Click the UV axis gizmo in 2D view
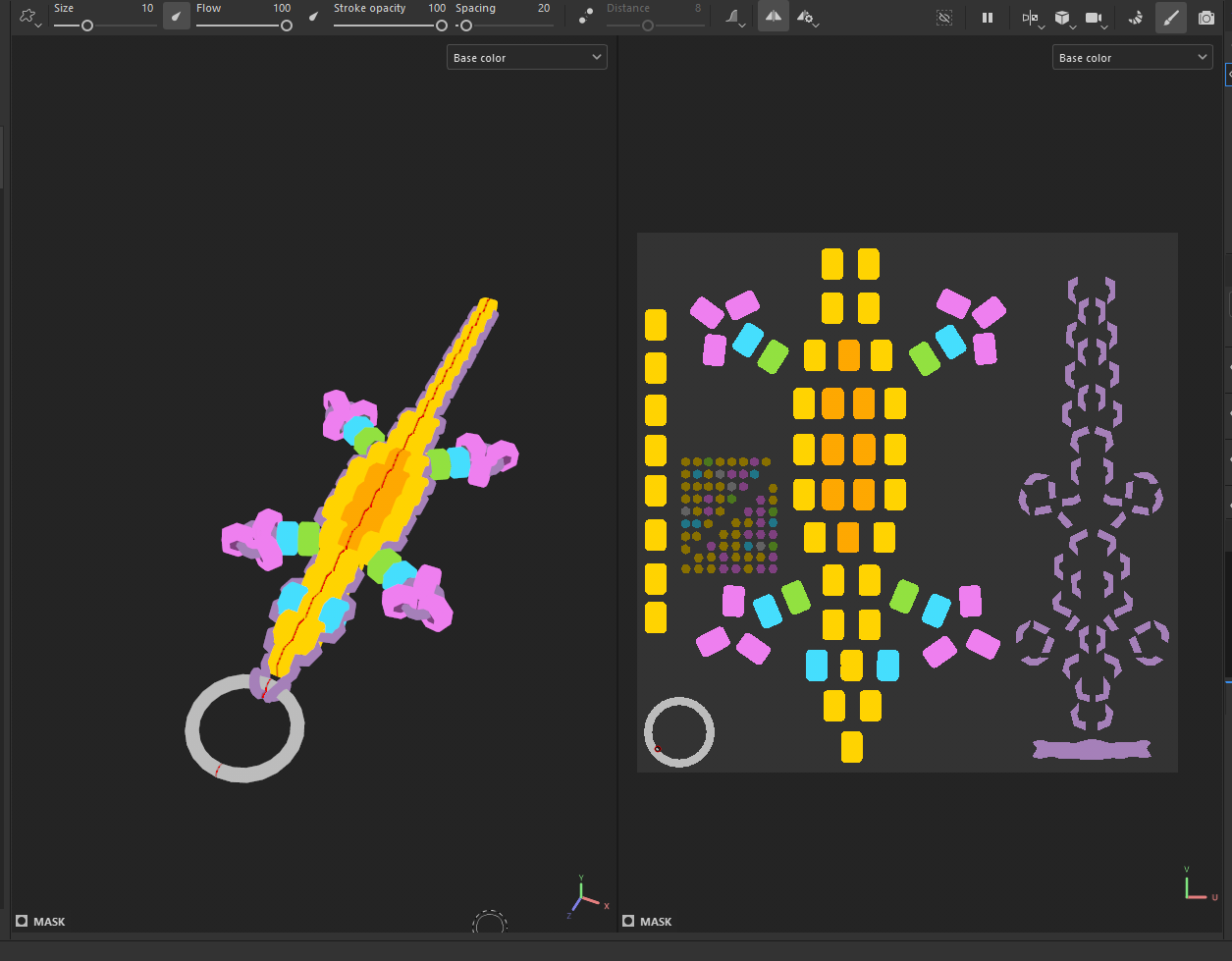The height and width of the screenshot is (961, 1232). [x=1200, y=883]
